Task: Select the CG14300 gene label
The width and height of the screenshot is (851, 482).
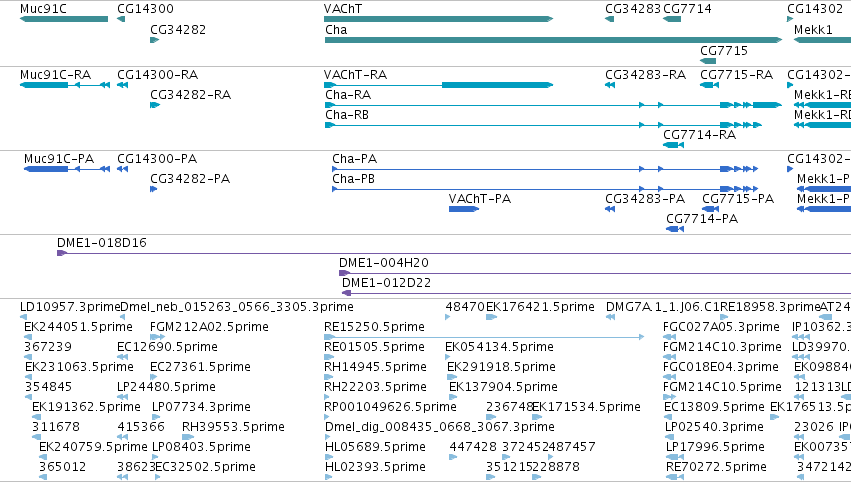Action: [x=145, y=9]
